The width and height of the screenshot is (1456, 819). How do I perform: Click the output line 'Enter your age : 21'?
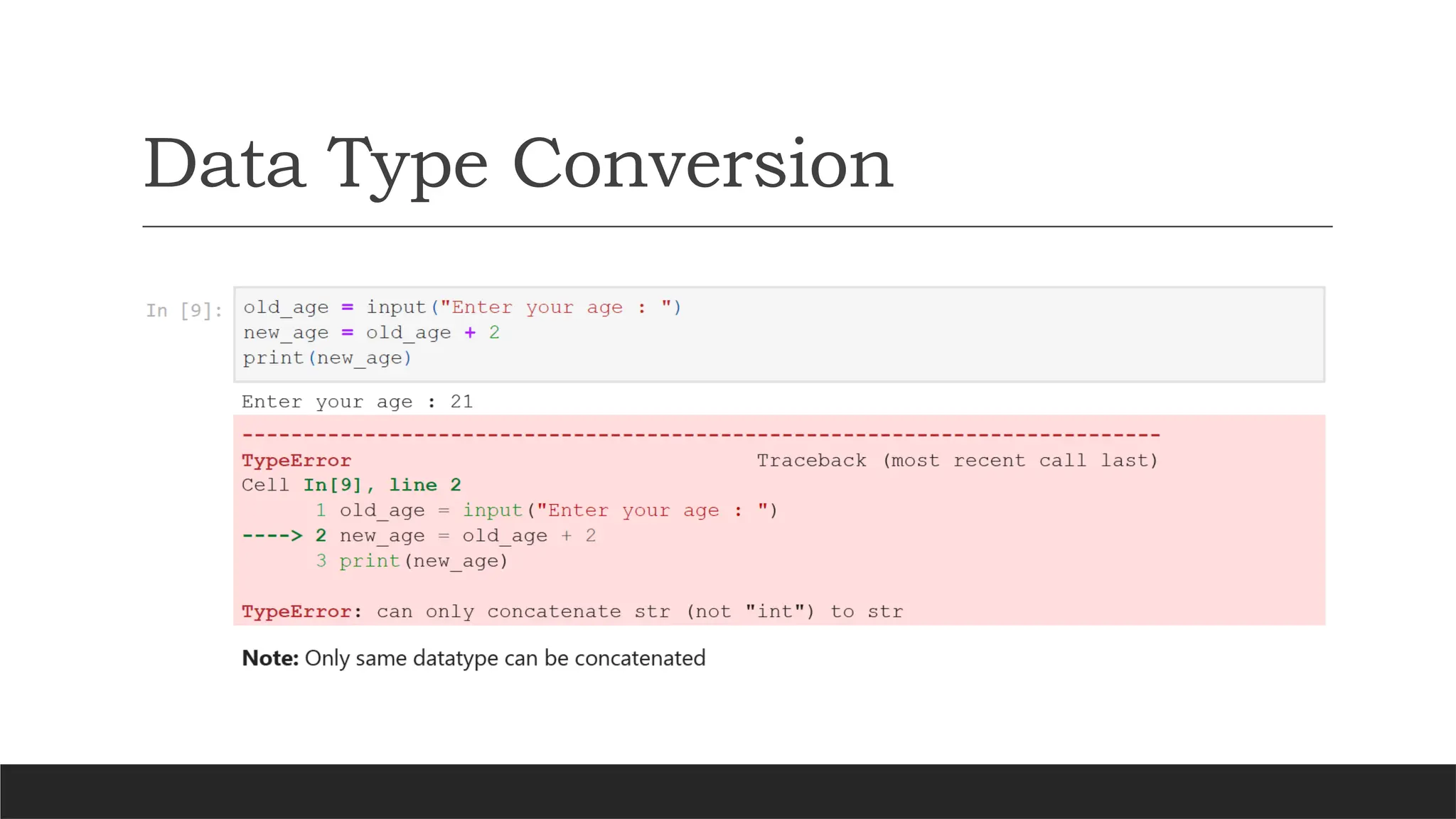tap(357, 402)
